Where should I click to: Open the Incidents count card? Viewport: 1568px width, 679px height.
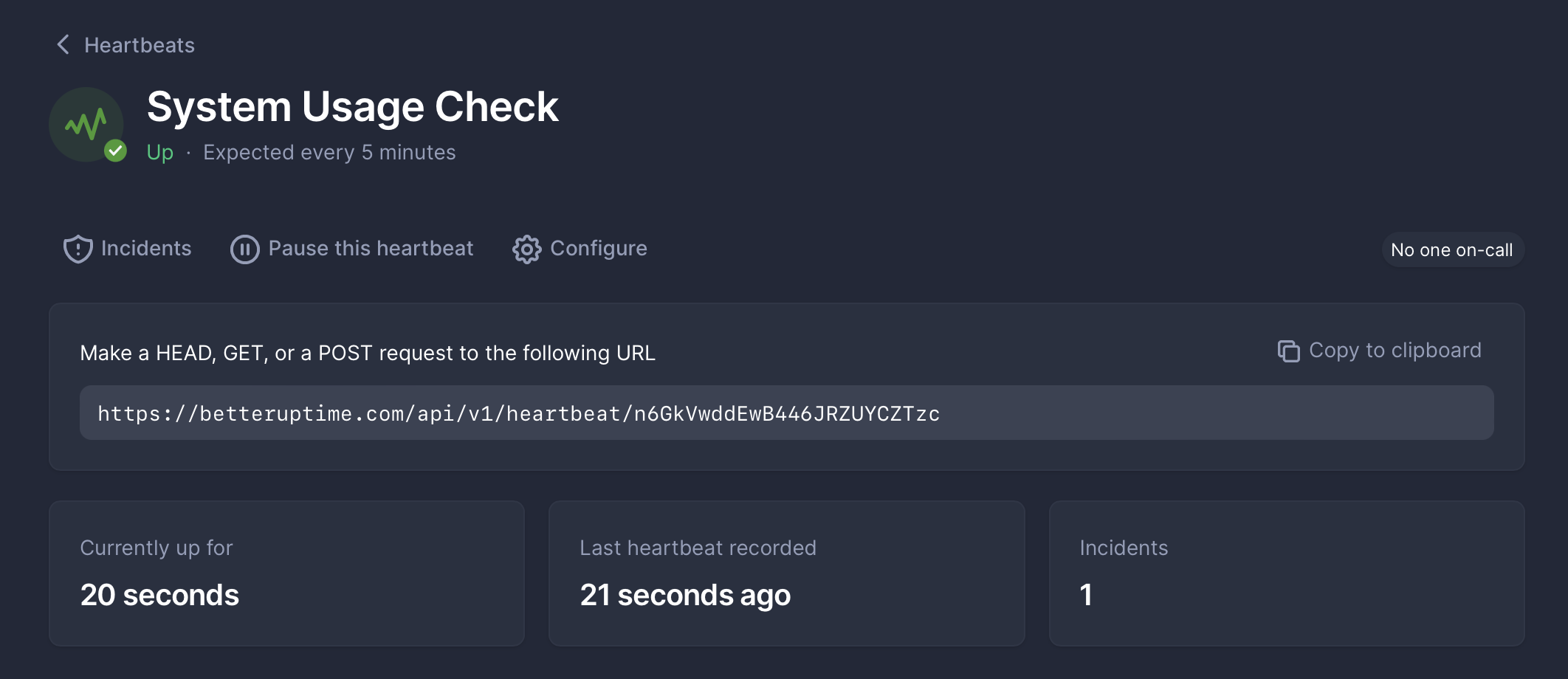pyautogui.click(x=1287, y=573)
